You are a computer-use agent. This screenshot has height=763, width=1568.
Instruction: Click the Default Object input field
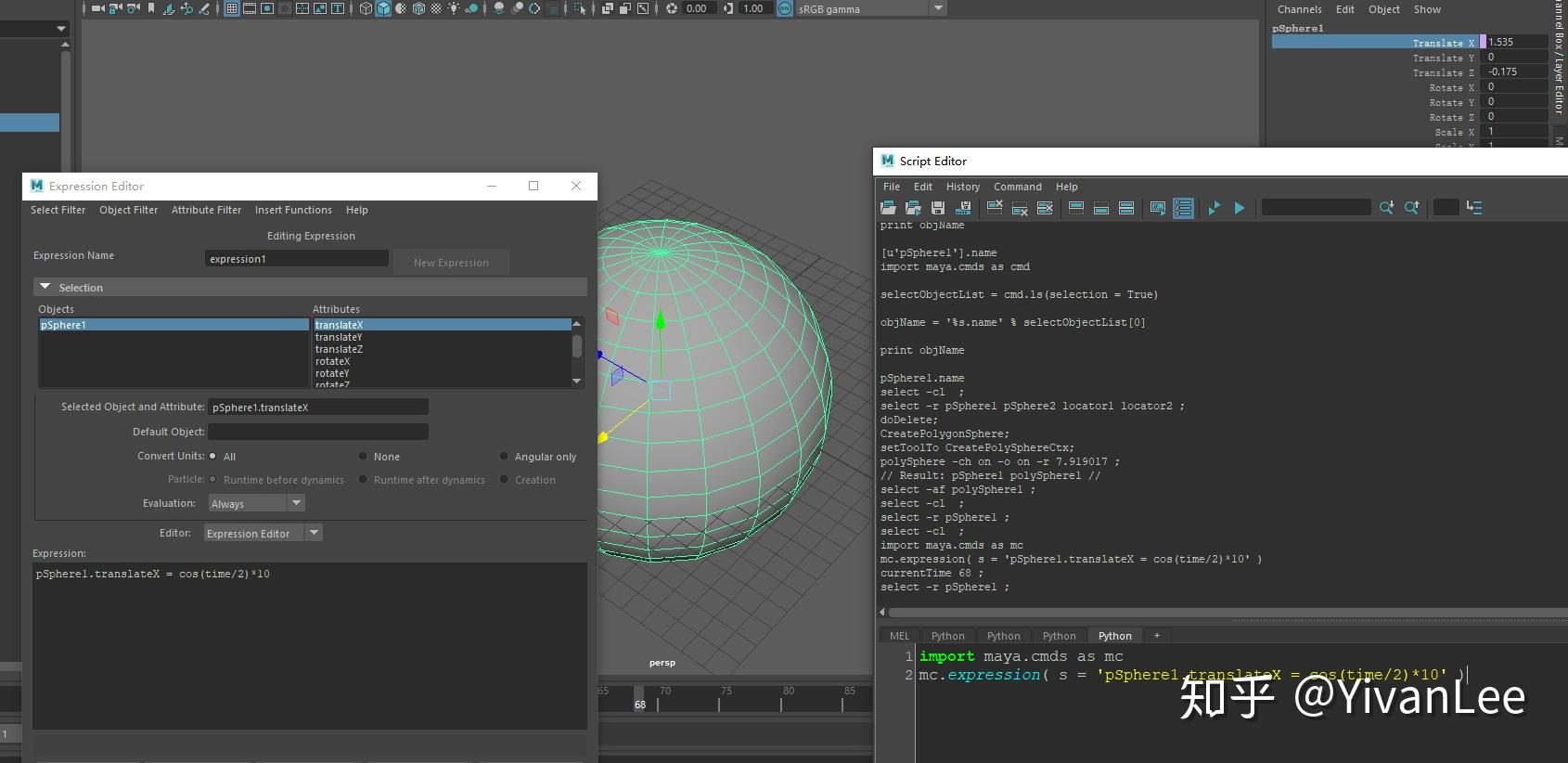click(x=318, y=432)
